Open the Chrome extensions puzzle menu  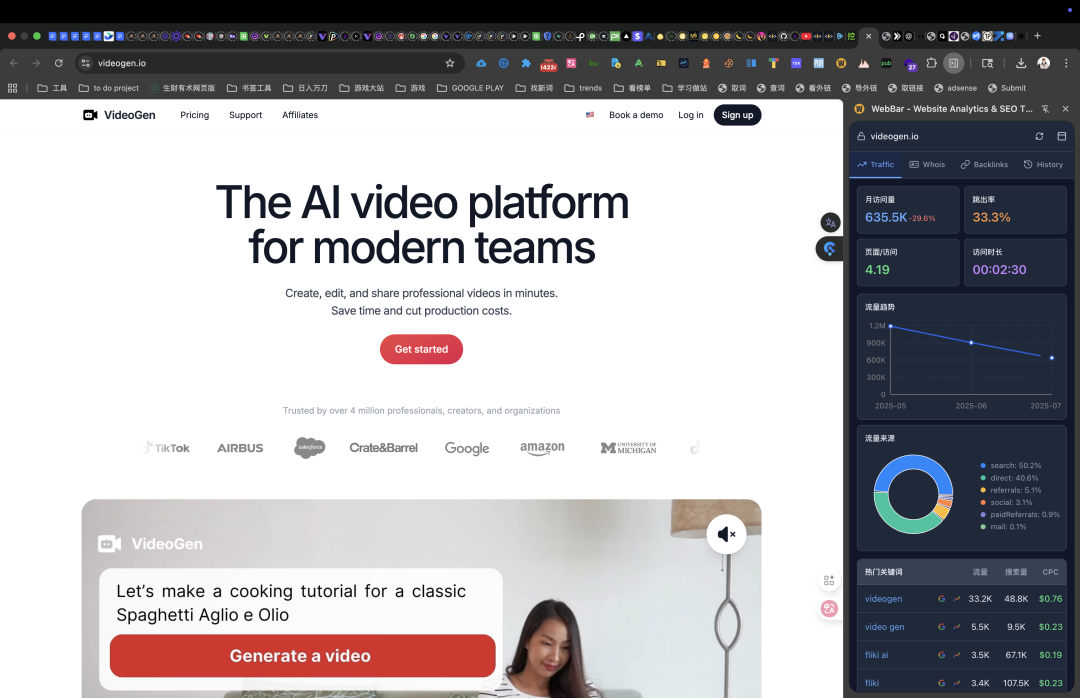pyautogui.click(x=931, y=63)
